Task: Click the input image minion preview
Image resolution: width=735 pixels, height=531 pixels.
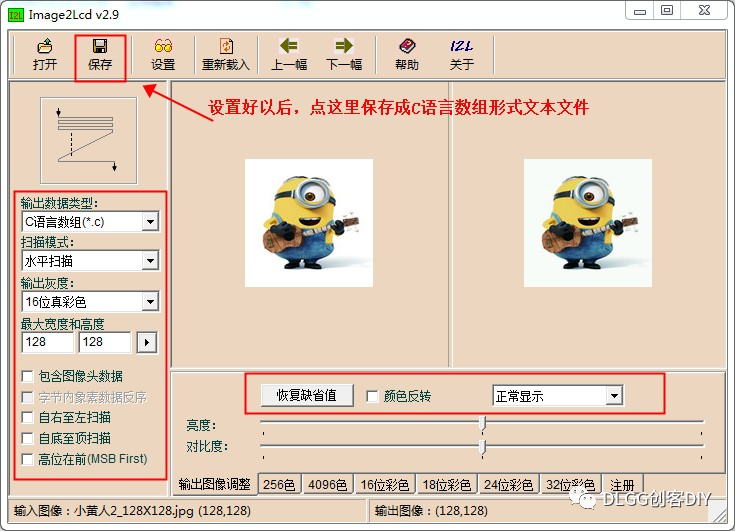Action: pyautogui.click(x=309, y=223)
